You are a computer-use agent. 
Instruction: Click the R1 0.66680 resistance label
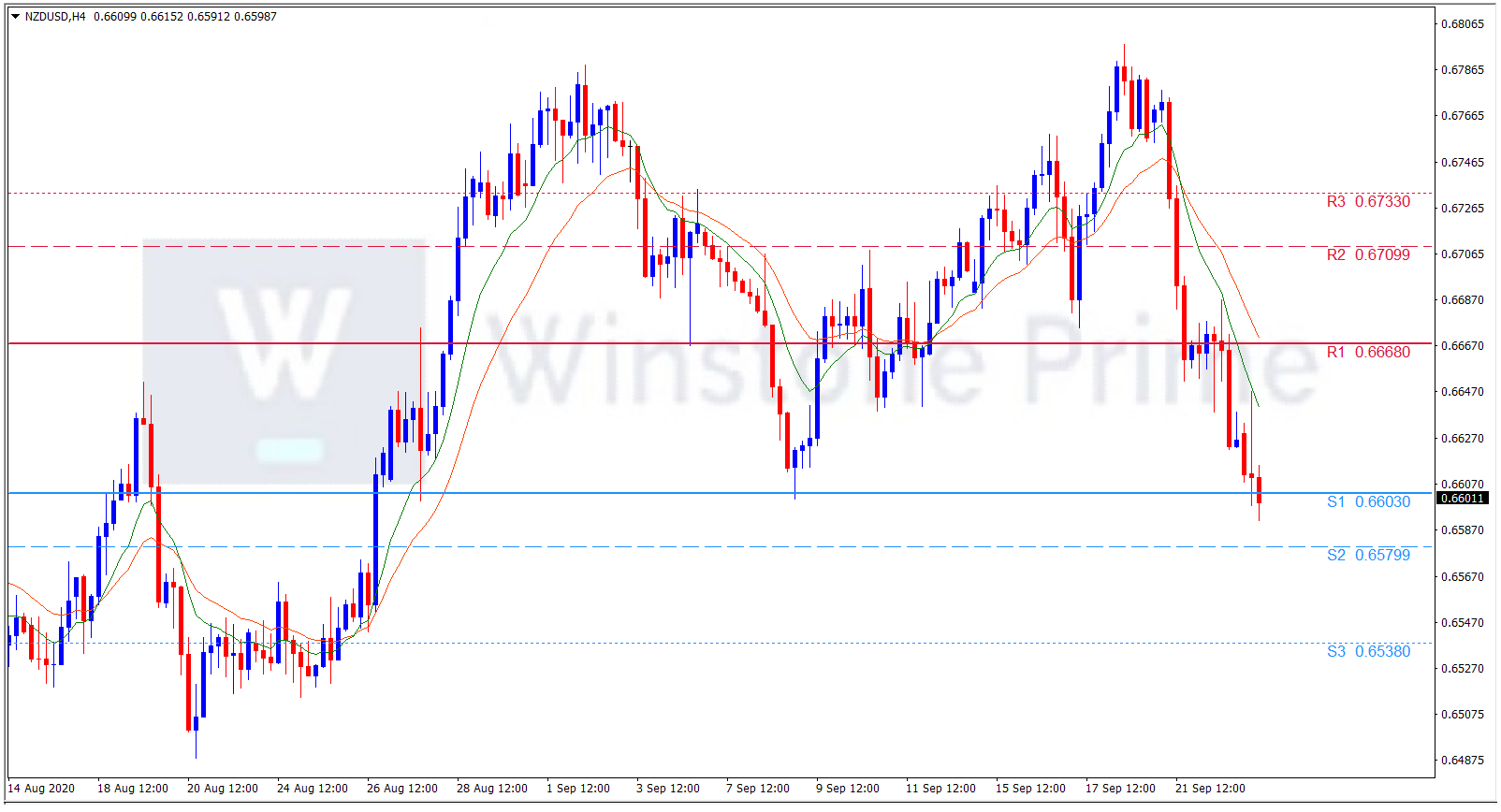[1367, 353]
